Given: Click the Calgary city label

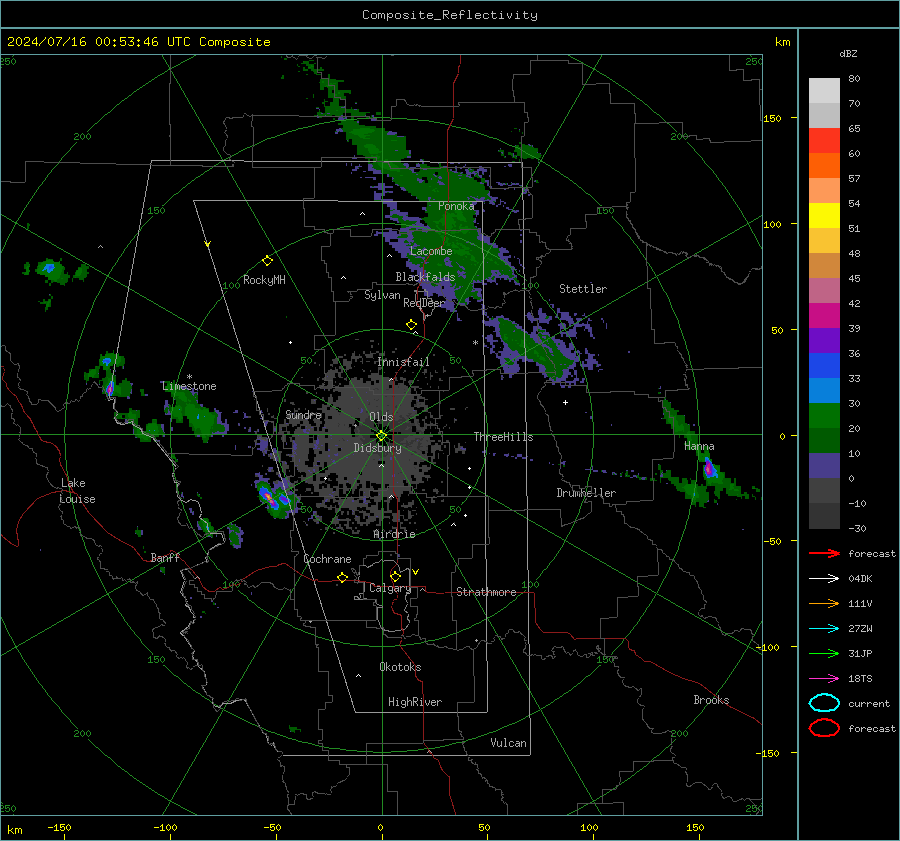Looking at the screenshot, I should [x=390, y=588].
